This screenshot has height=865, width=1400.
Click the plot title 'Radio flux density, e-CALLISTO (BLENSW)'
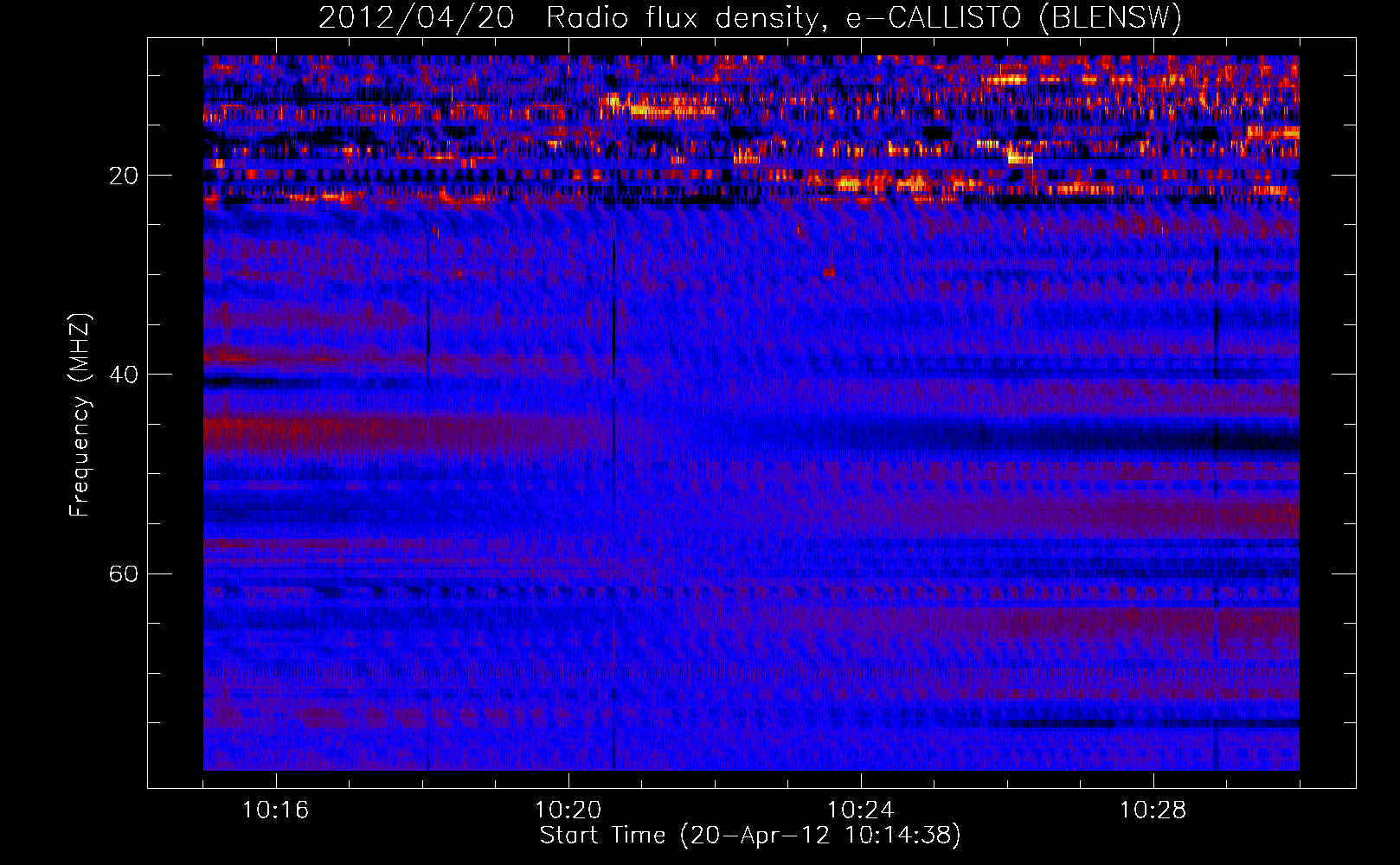click(864, 18)
